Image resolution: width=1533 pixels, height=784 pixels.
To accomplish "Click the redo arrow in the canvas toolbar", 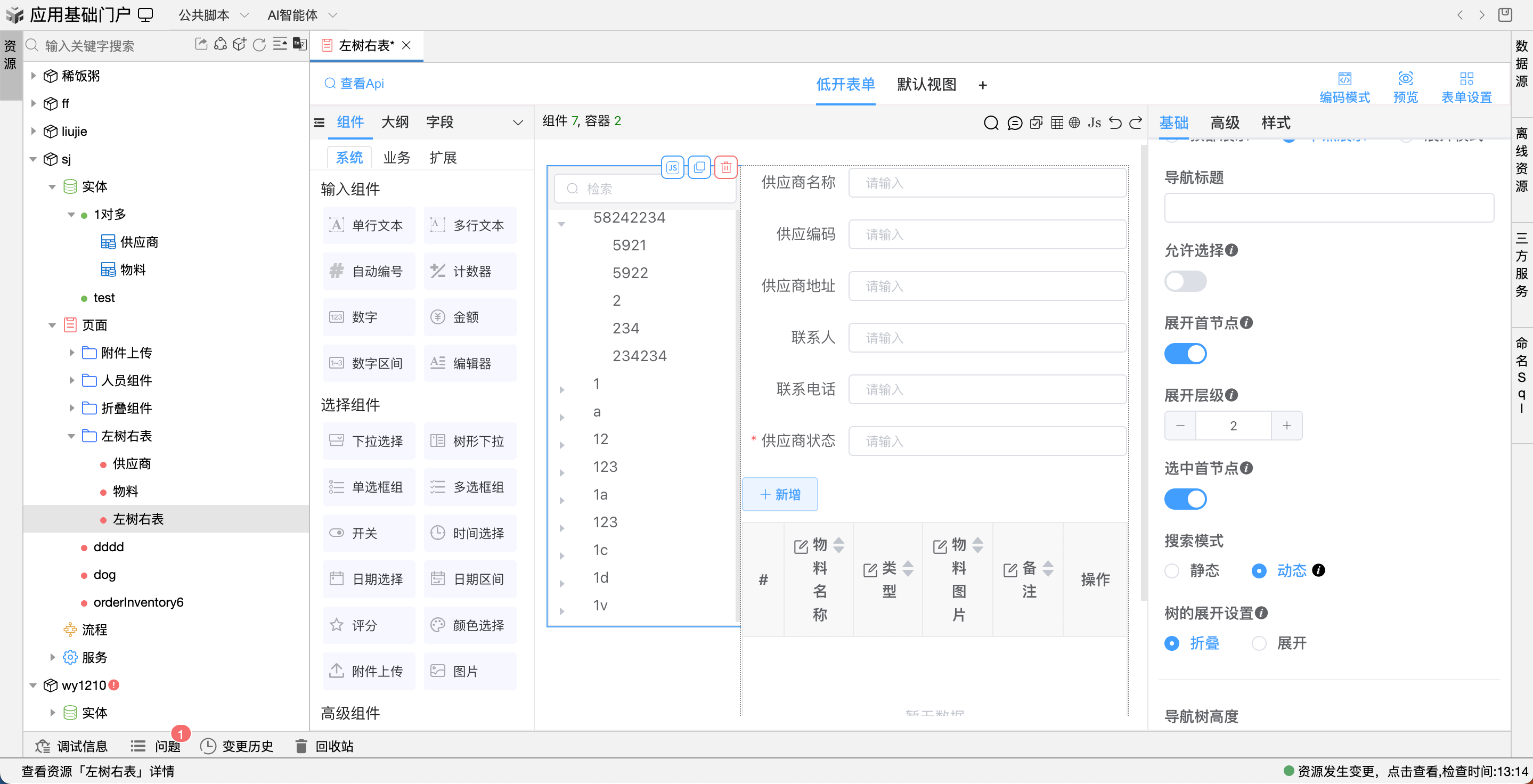I will point(1136,123).
